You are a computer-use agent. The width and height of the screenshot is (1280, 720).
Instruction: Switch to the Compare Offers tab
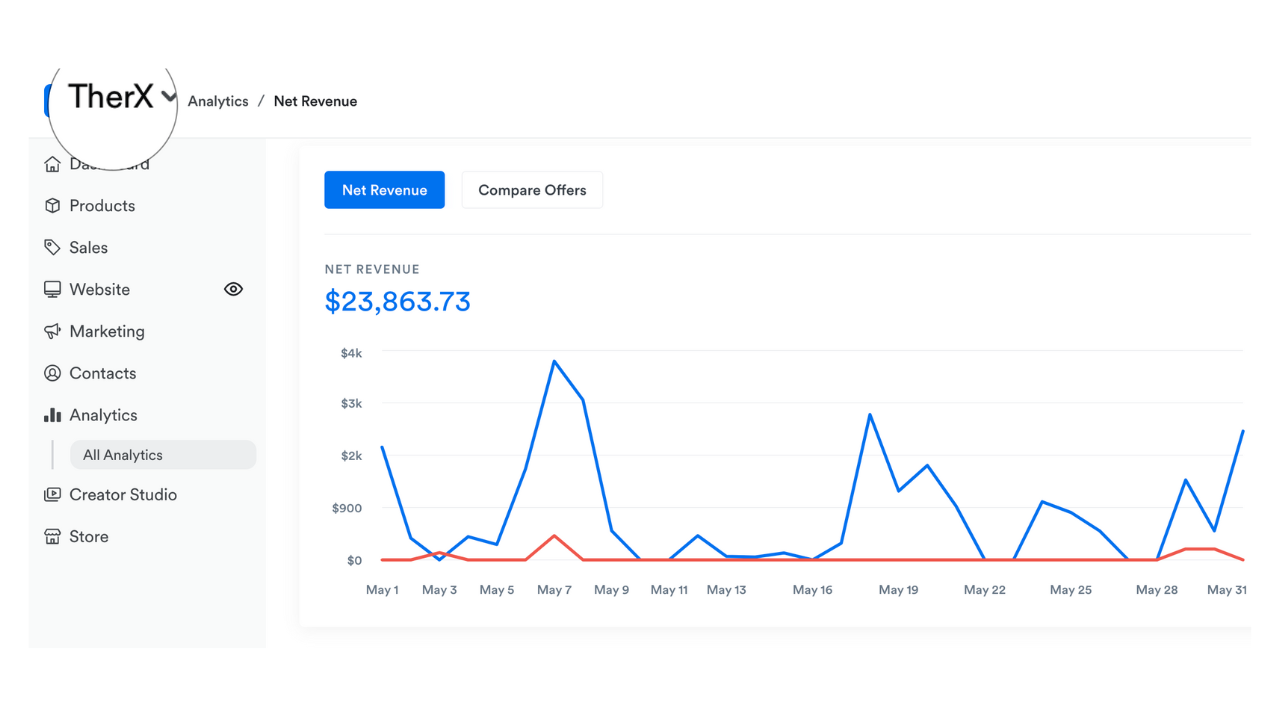pos(532,190)
